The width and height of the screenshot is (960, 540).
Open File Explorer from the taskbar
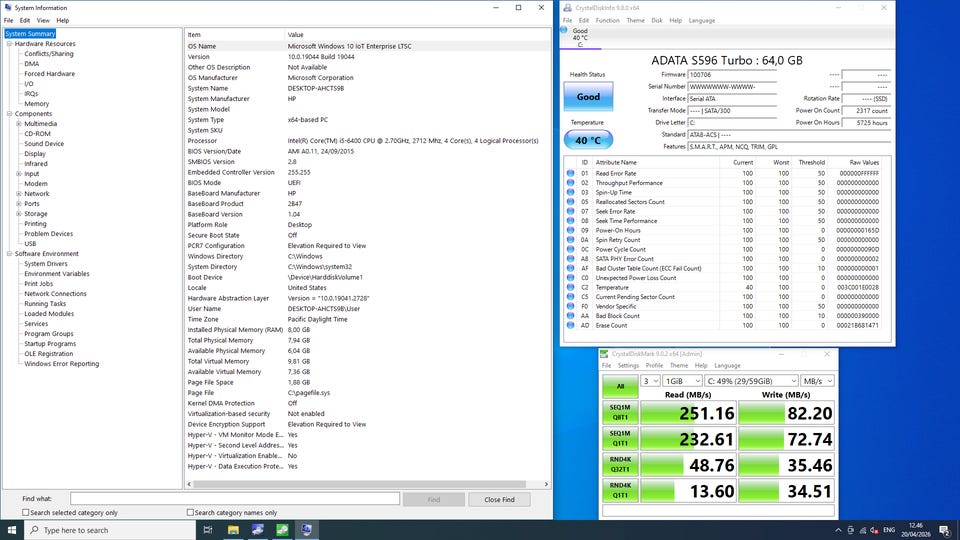tap(233, 530)
